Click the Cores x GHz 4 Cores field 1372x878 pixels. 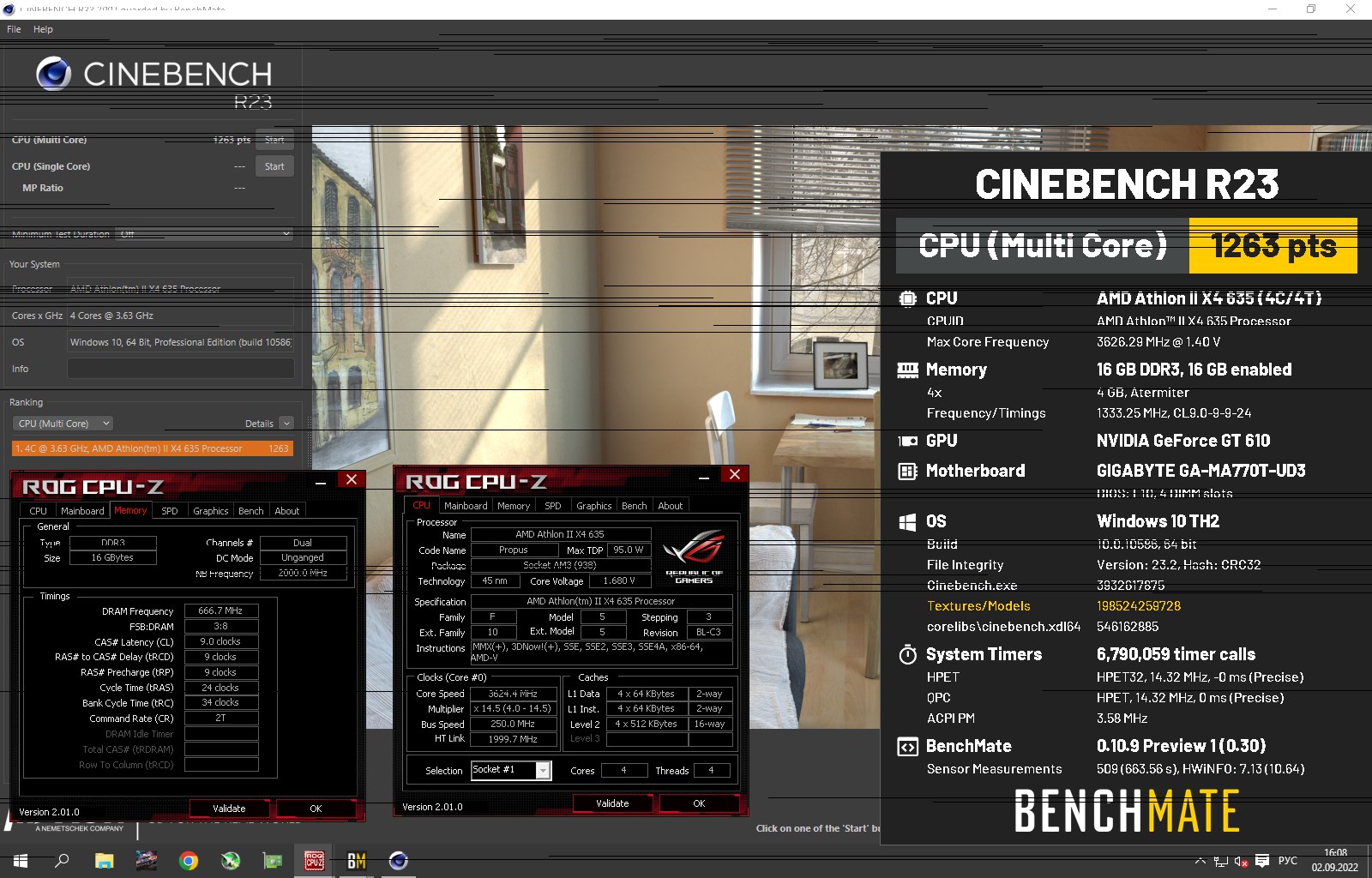(x=180, y=316)
